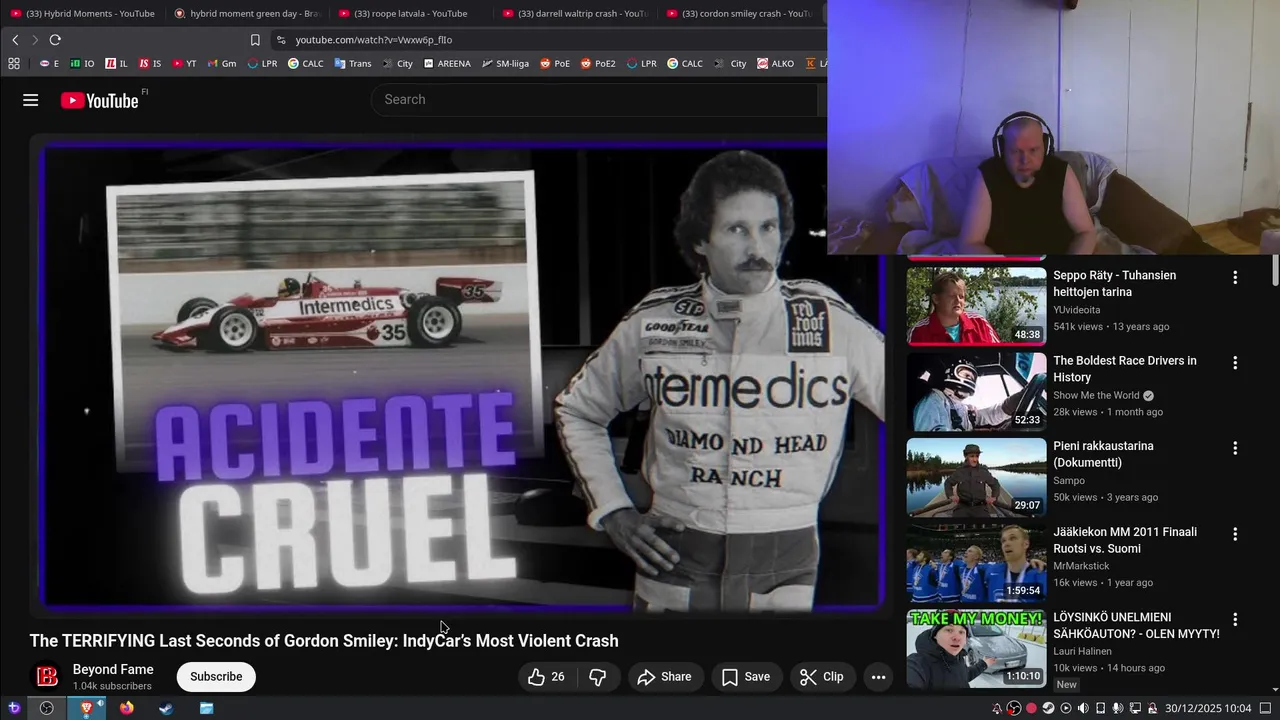The image size is (1280, 720).
Task: Open the AREENA bookmark
Action: pos(447,63)
